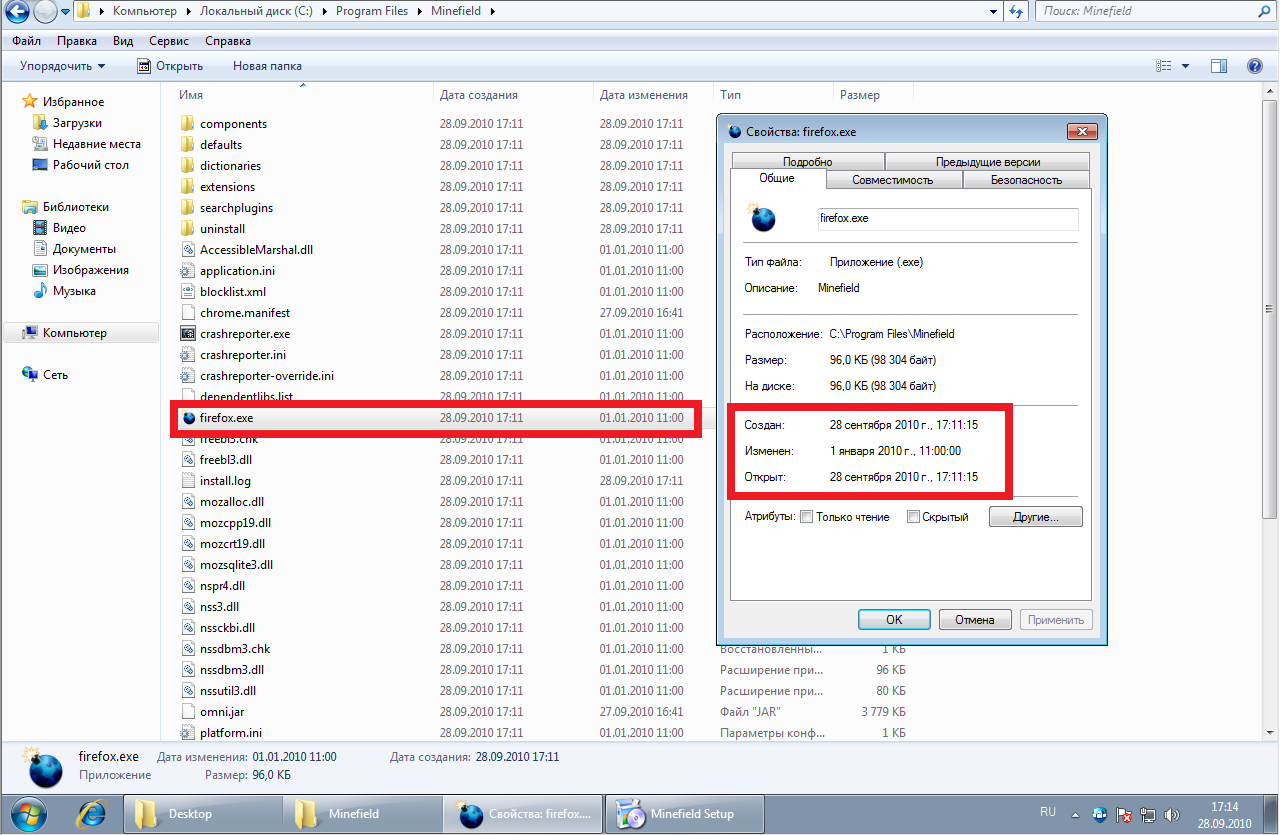Screen dimensions: 1280x835
Task: Show the preview pane using the toolbar icon
Action: tap(1218, 66)
